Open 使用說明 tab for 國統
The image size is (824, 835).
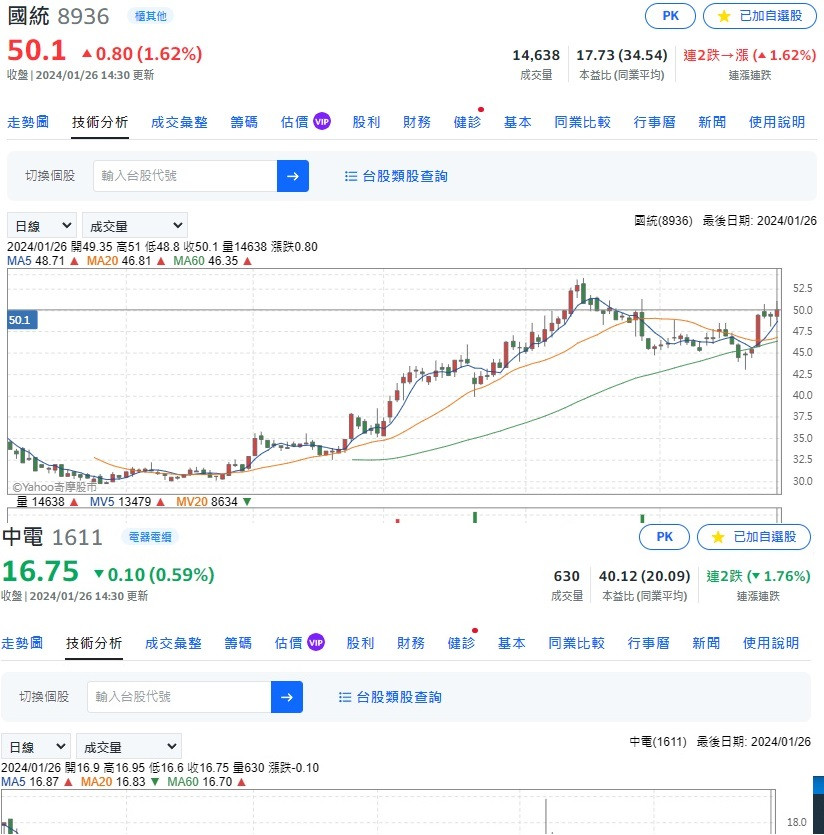tap(777, 122)
